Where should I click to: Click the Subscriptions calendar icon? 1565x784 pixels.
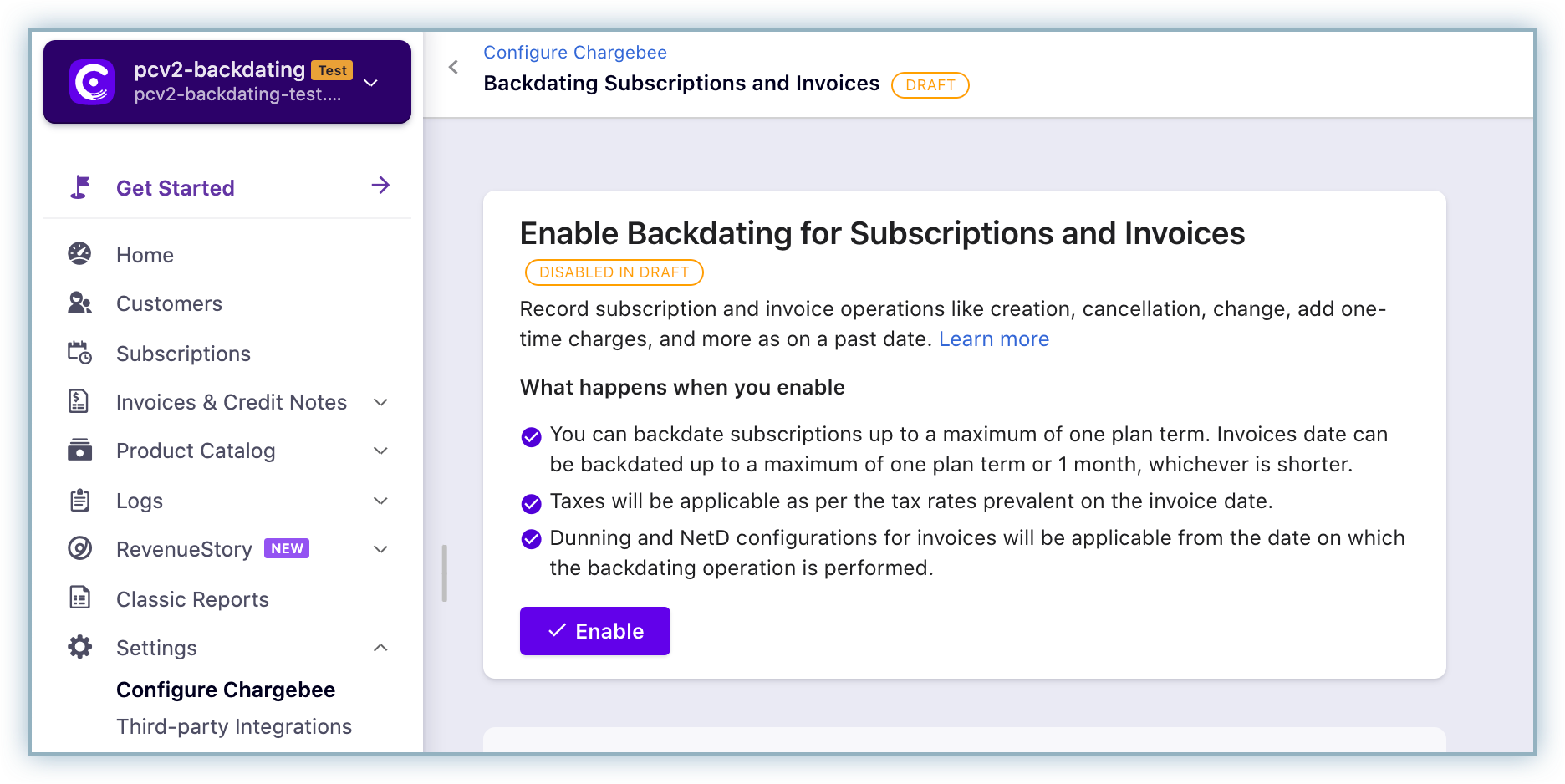click(79, 353)
